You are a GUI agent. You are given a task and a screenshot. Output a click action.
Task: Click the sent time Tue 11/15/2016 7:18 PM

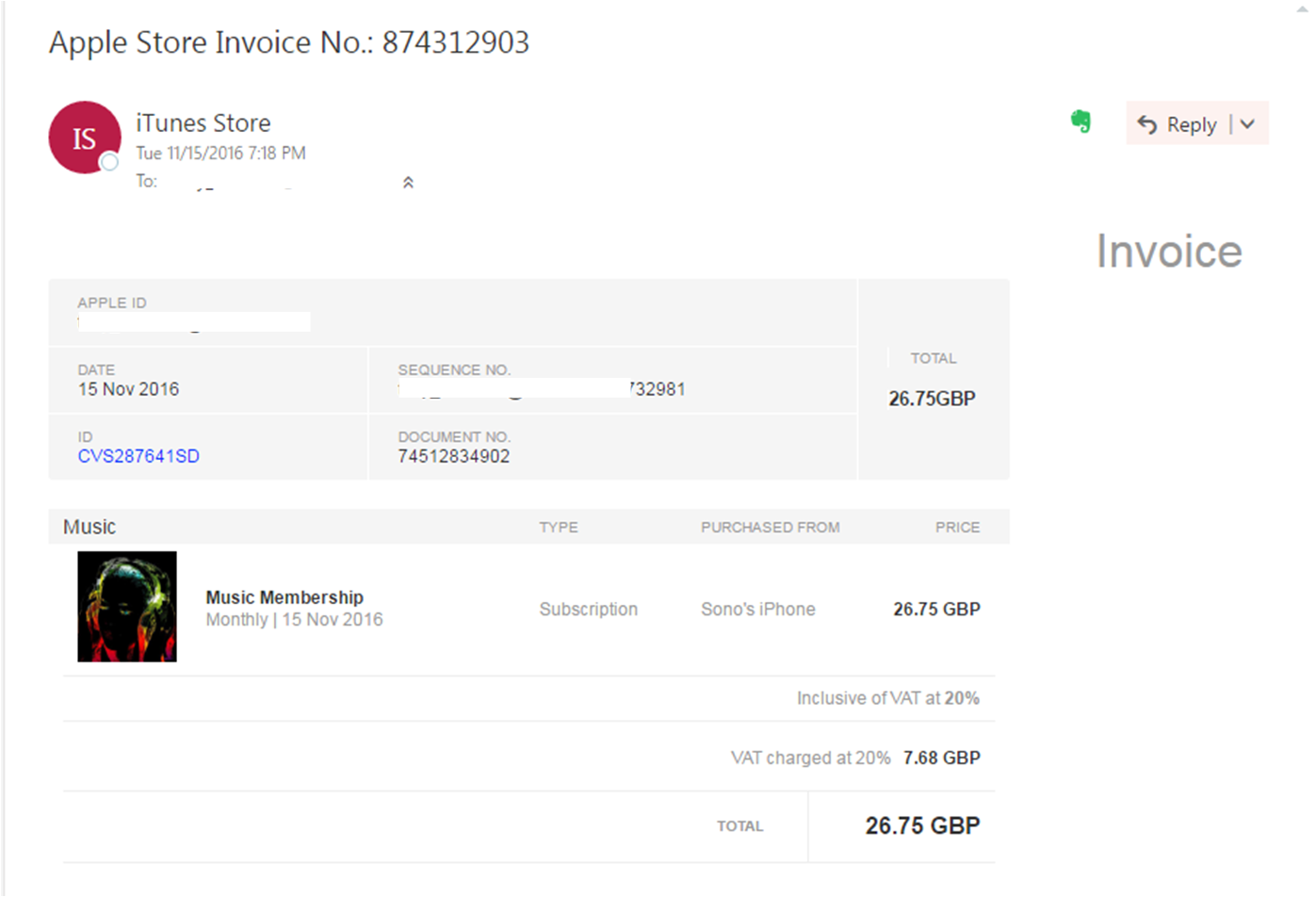pyautogui.click(x=220, y=153)
